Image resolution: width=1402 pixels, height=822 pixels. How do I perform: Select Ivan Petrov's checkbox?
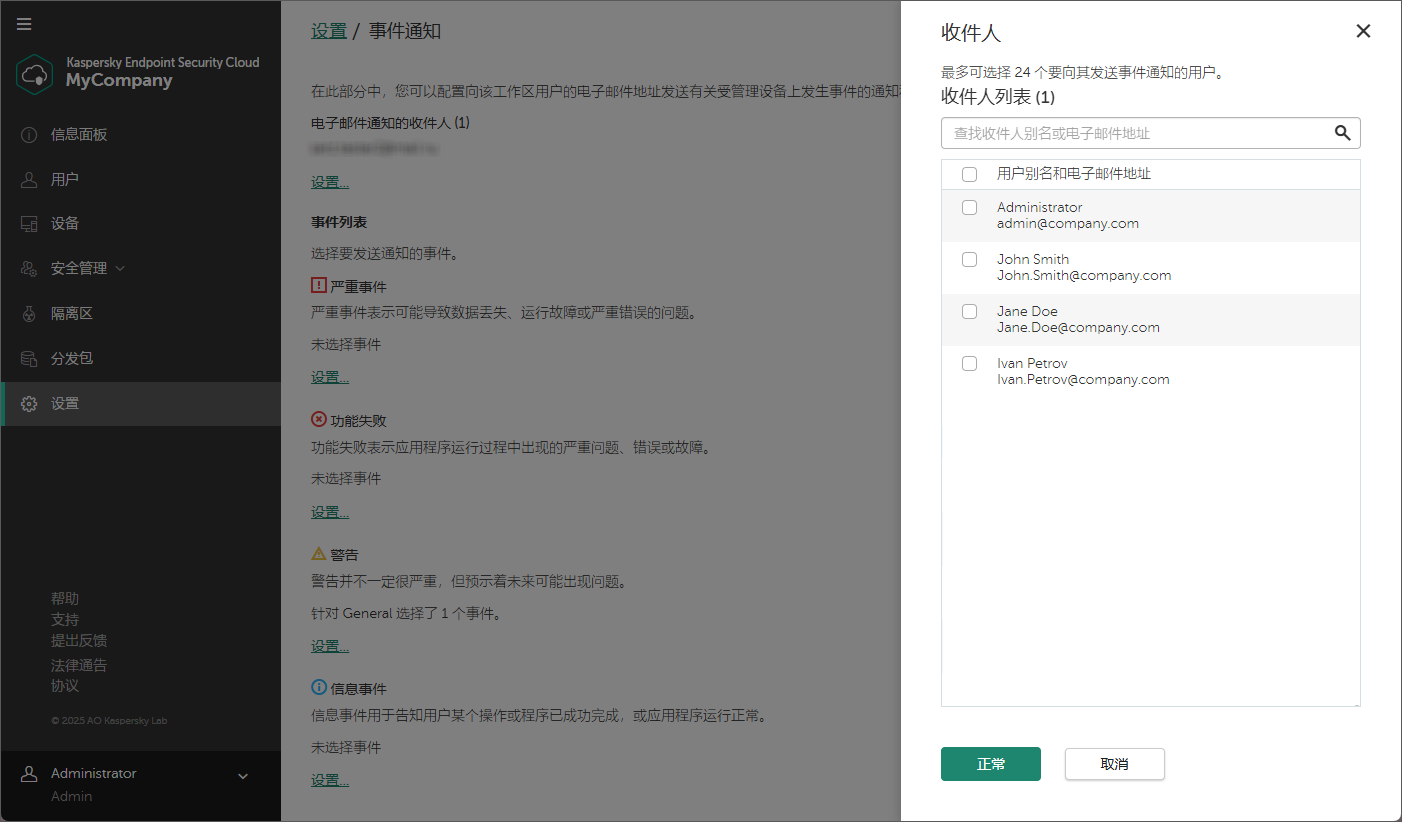tap(969, 363)
